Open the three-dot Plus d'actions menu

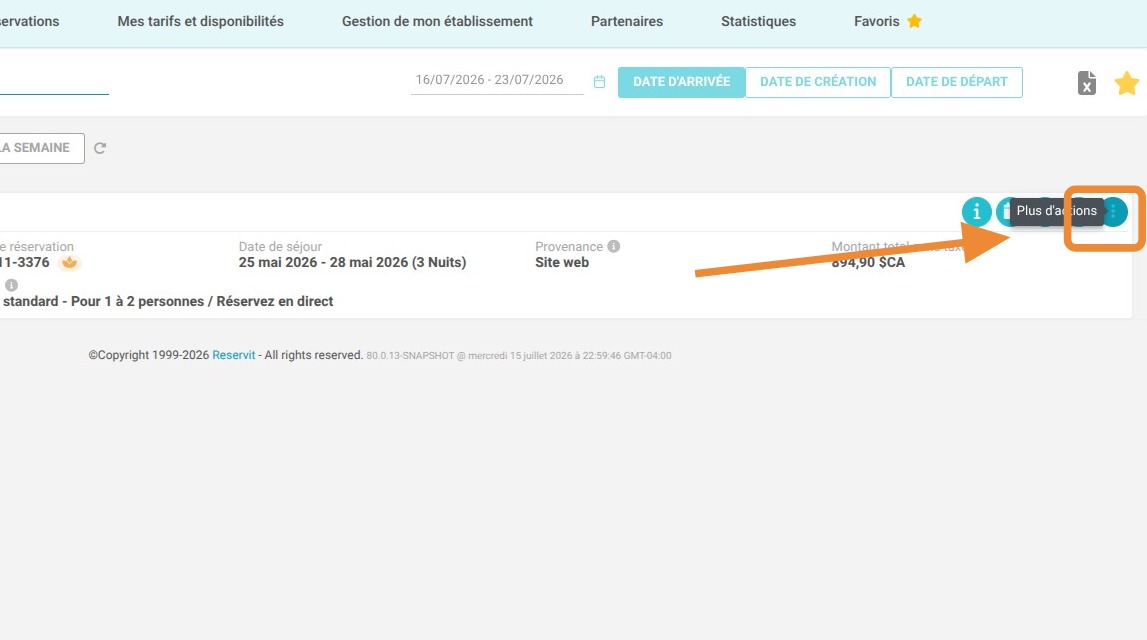pyautogui.click(x=1113, y=212)
